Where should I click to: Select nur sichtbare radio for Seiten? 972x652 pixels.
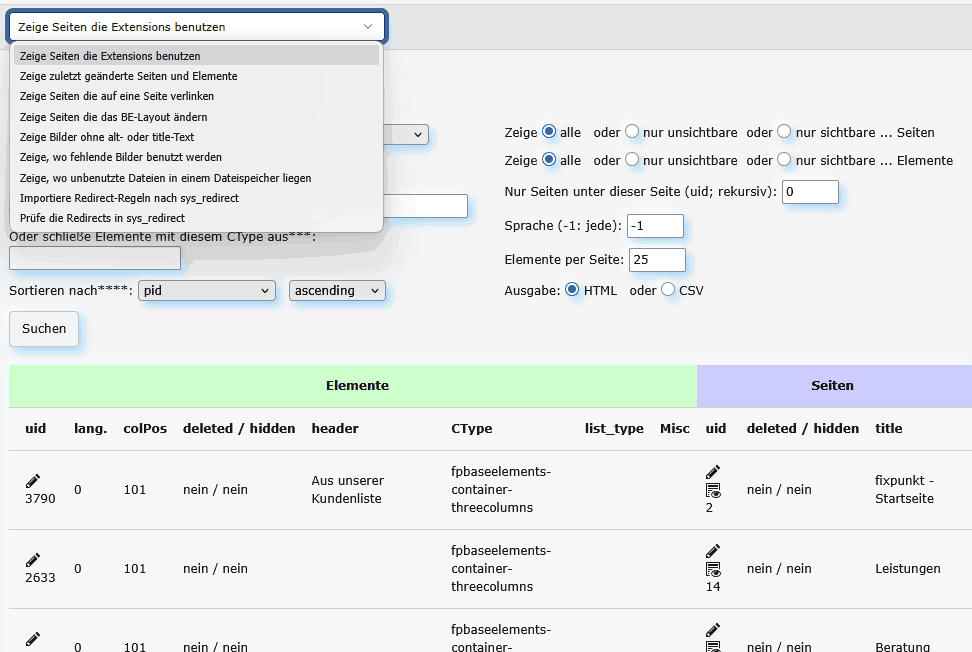(x=784, y=131)
